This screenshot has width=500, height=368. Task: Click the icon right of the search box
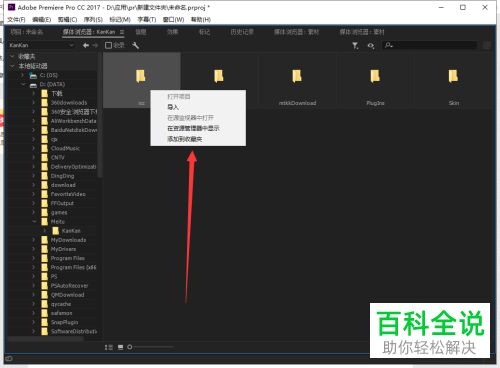coord(487,45)
